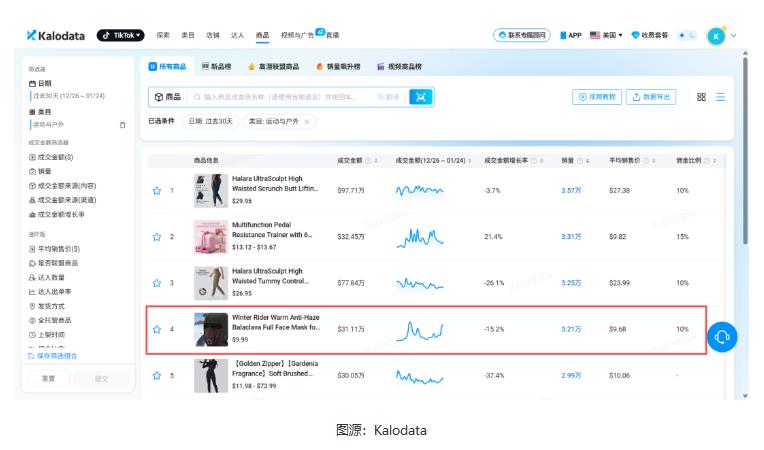
Task: Open the 类目 nav menu
Action: pos(188,35)
